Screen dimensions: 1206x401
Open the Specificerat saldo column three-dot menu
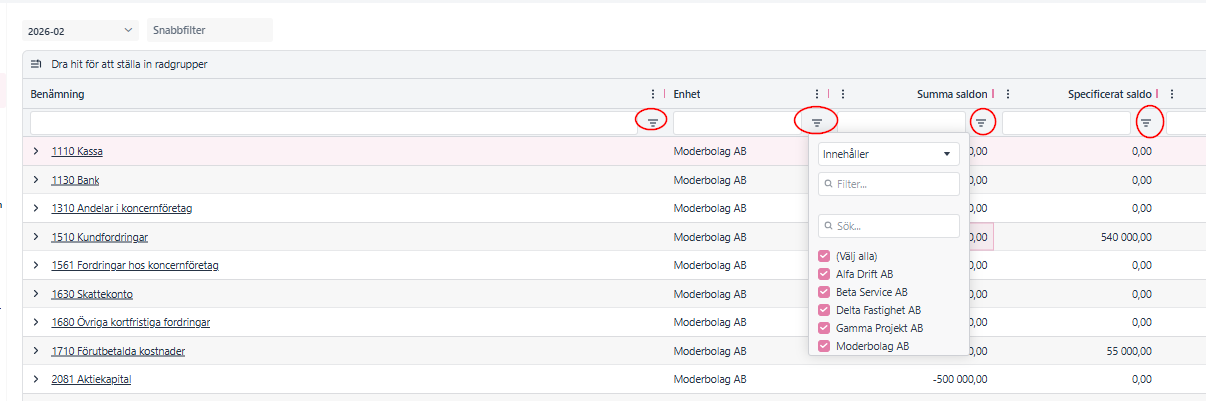1171,94
